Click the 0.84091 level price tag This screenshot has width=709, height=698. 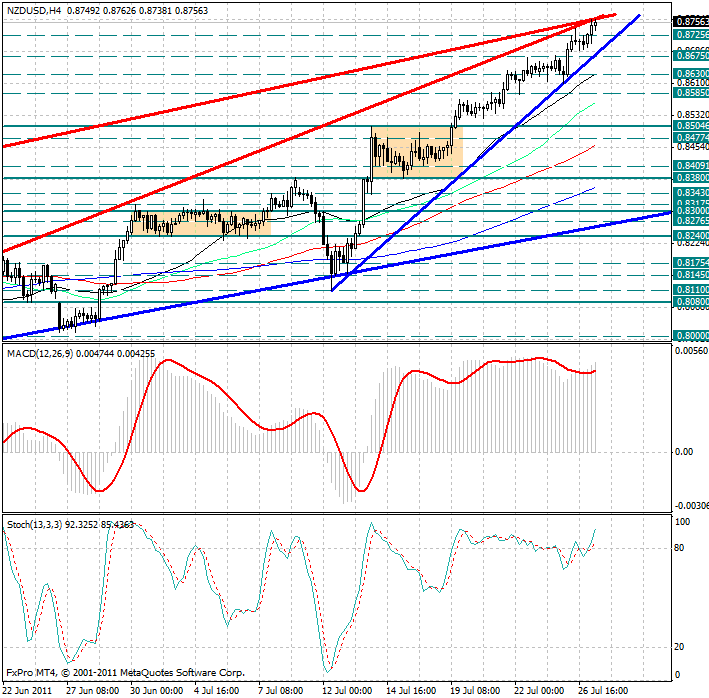pos(691,166)
